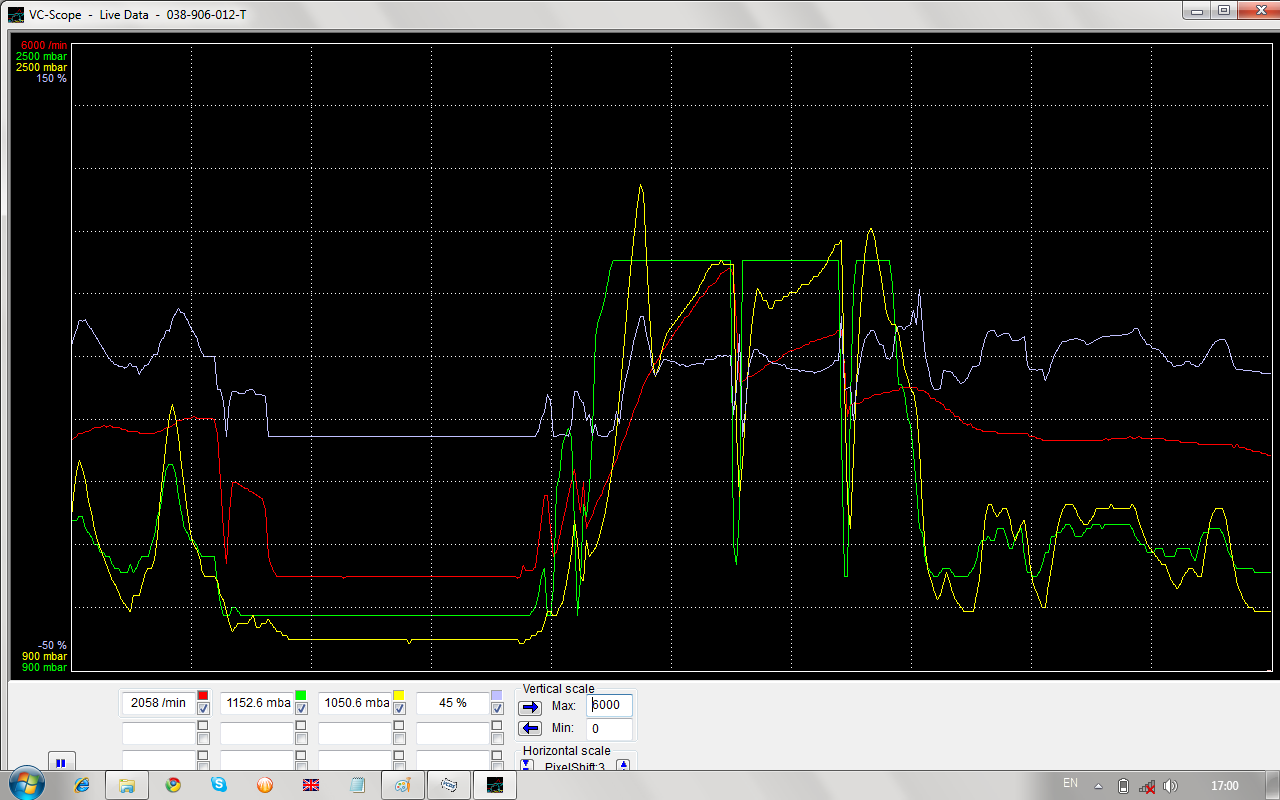Click the volume speaker tray icon
Image resolution: width=1280 pixels, height=800 pixels.
(x=1170, y=786)
